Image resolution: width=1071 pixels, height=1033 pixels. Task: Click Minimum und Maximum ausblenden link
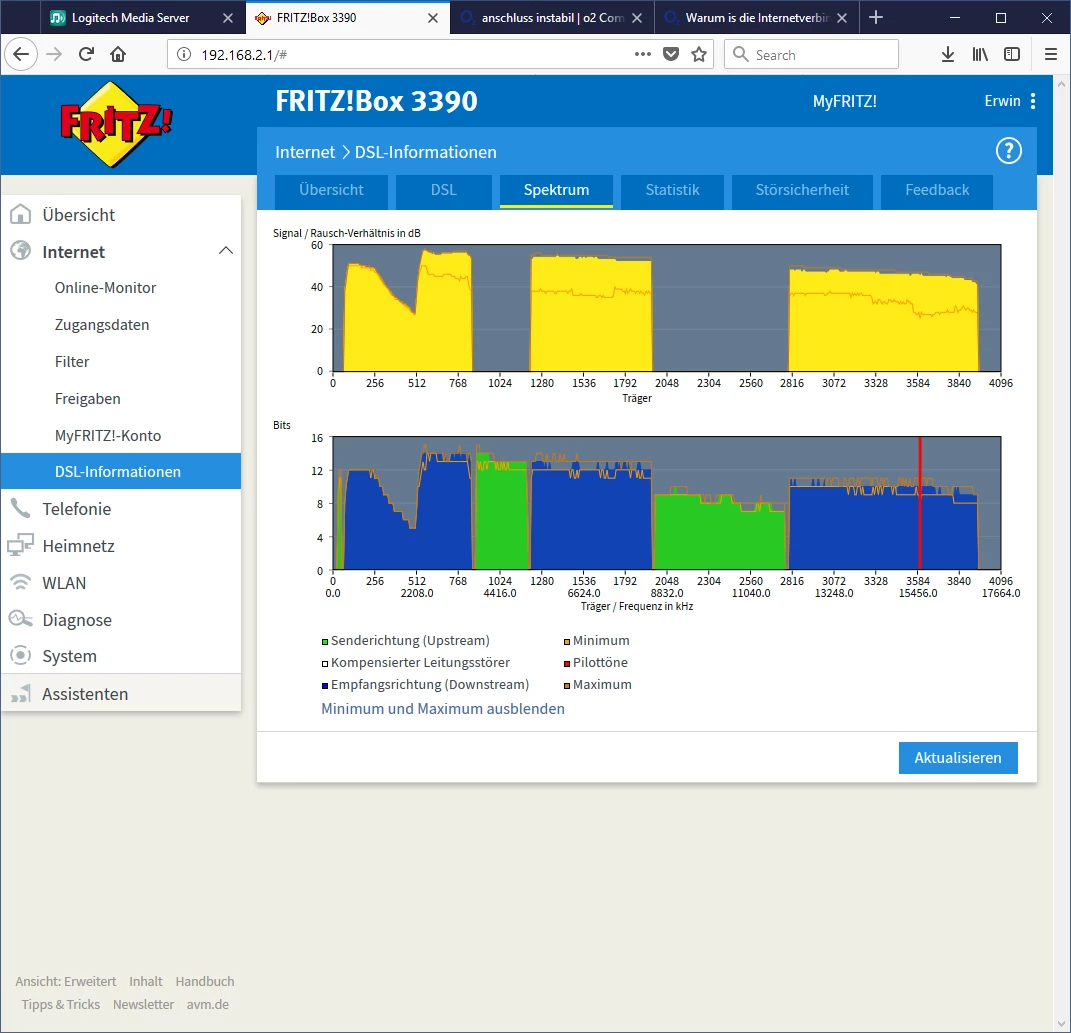(x=443, y=708)
